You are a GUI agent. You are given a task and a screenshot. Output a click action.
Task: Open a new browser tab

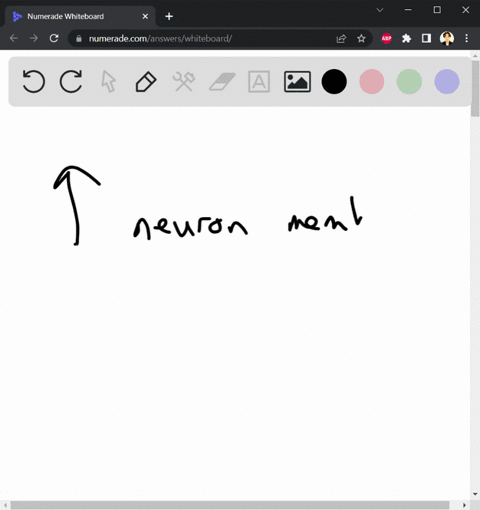click(x=169, y=16)
